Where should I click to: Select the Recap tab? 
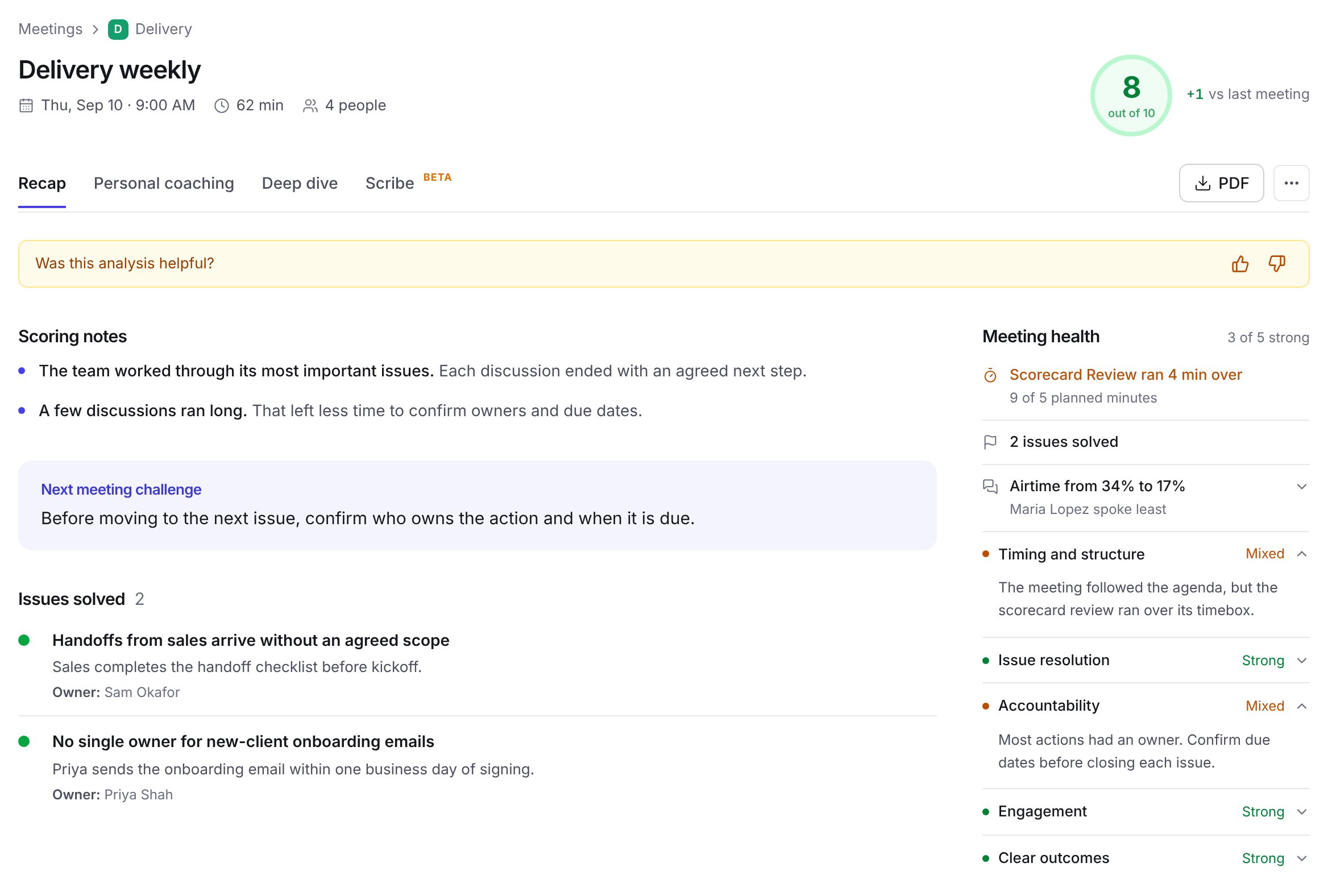pyautogui.click(x=42, y=184)
